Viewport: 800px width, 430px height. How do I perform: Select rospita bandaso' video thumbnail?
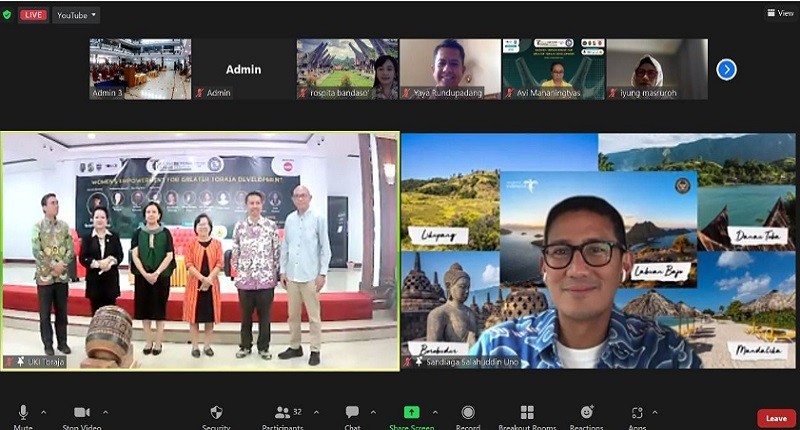click(347, 69)
